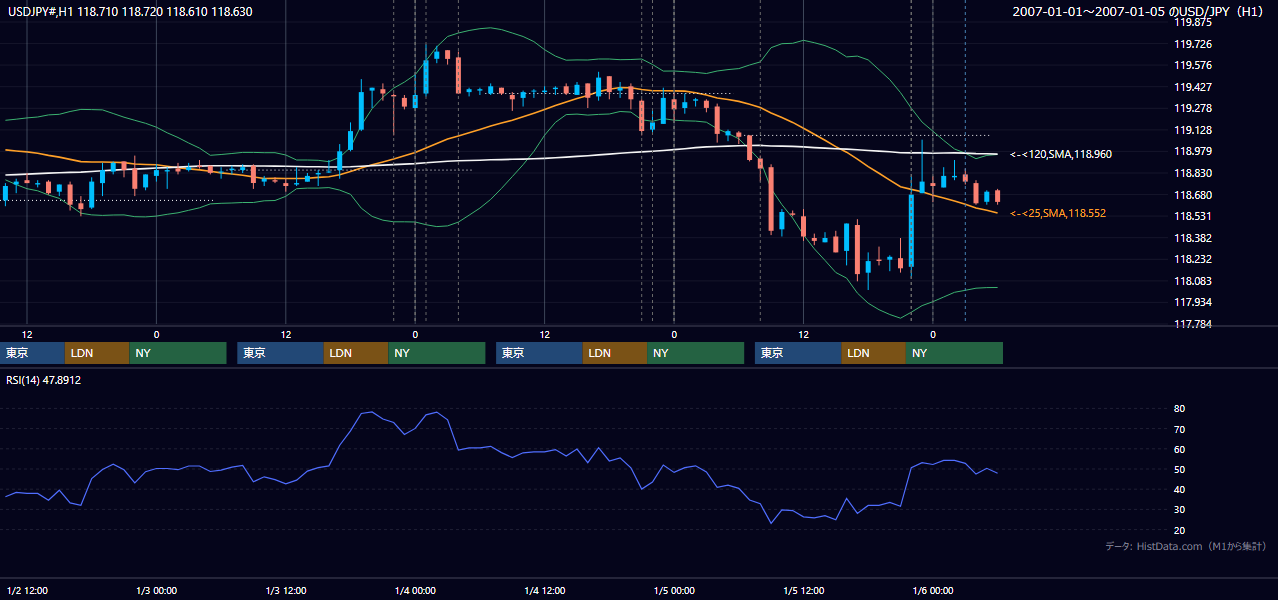Click price axis value 119.128

coord(1193,130)
